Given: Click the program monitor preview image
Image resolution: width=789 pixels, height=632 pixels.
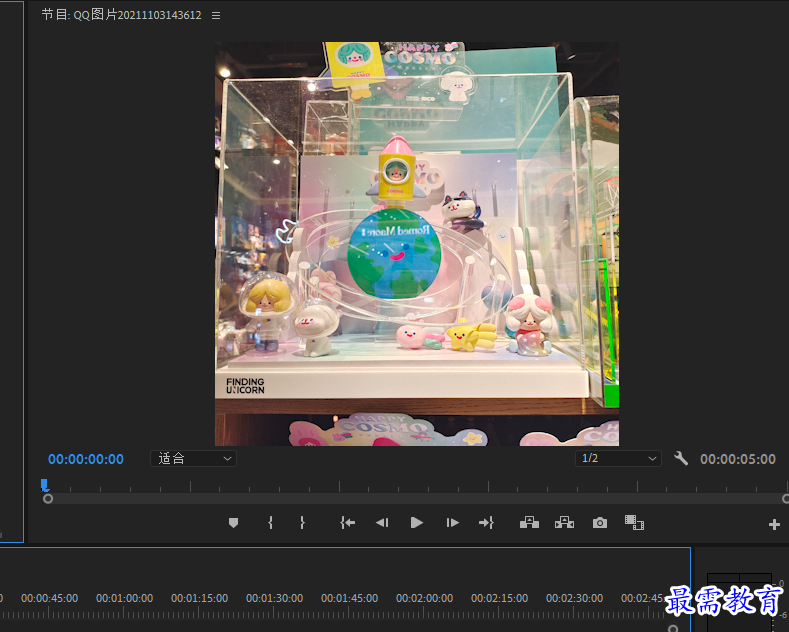Looking at the screenshot, I should [417, 244].
